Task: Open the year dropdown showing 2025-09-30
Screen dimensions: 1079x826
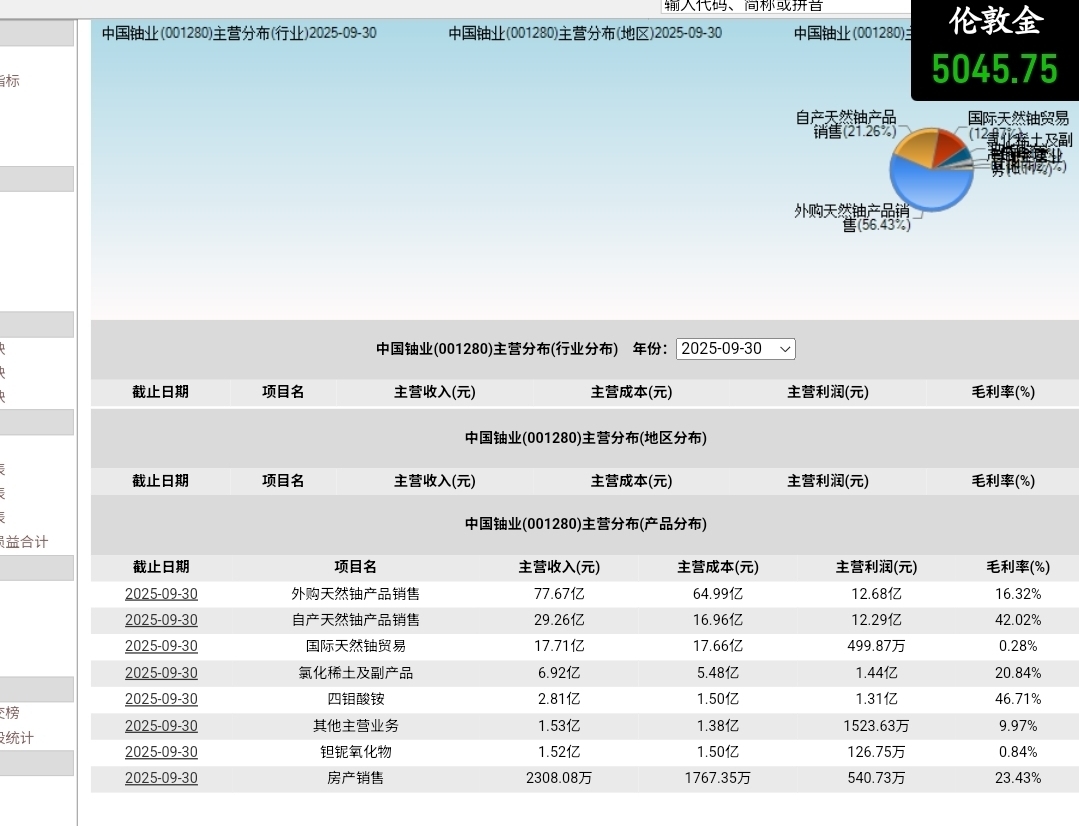Action: (736, 349)
